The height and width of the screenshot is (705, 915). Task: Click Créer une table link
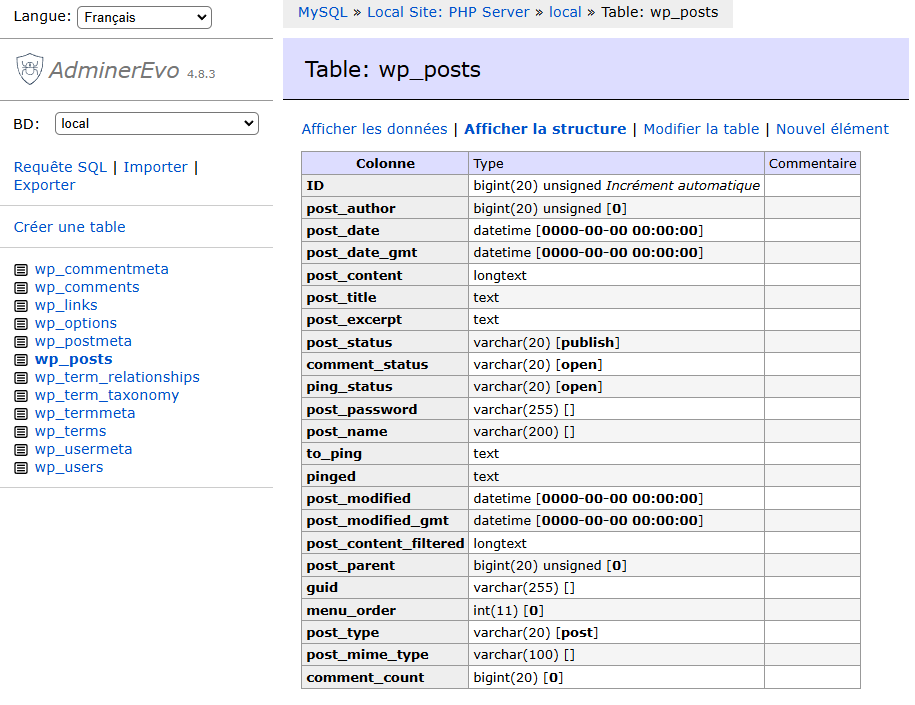point(69,227)
